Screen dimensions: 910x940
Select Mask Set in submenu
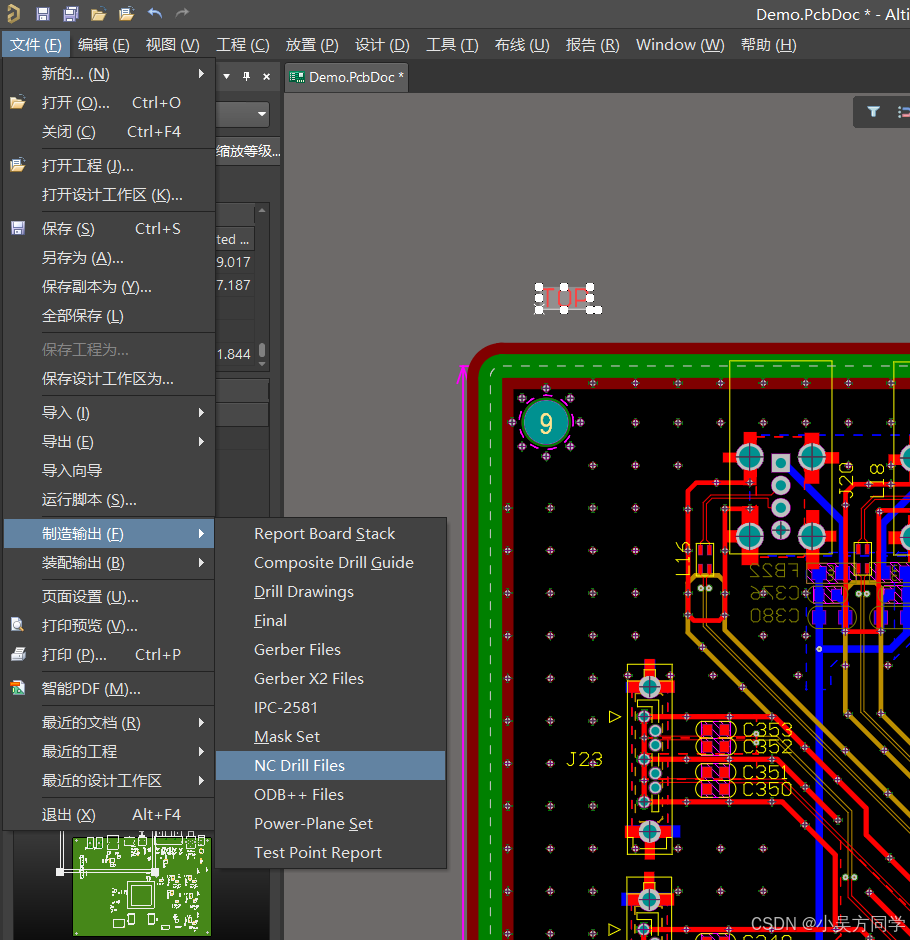pyautogui.click(x=330, y=737)
